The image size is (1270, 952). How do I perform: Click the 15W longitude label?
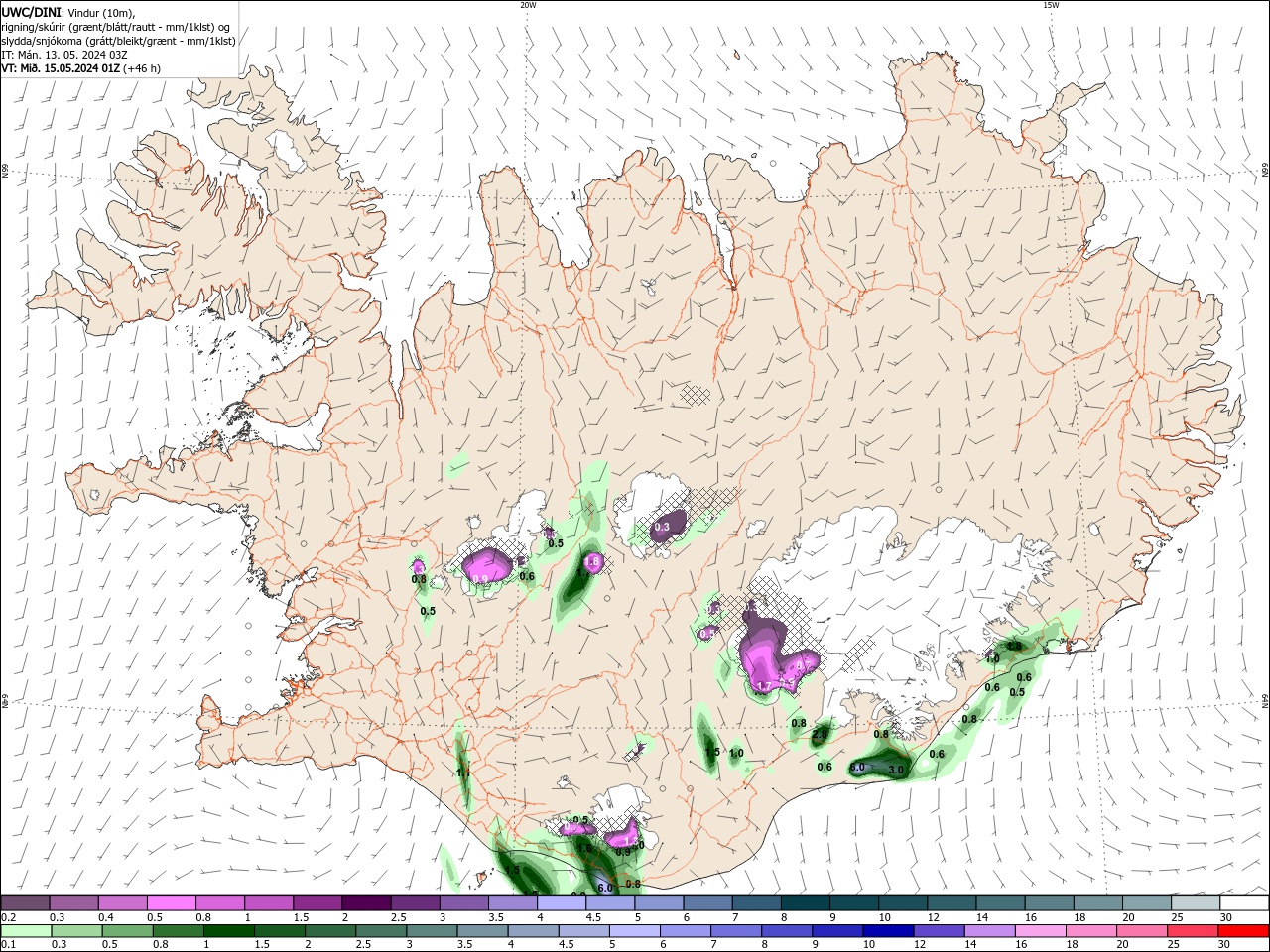click(x=1051, y=5)
